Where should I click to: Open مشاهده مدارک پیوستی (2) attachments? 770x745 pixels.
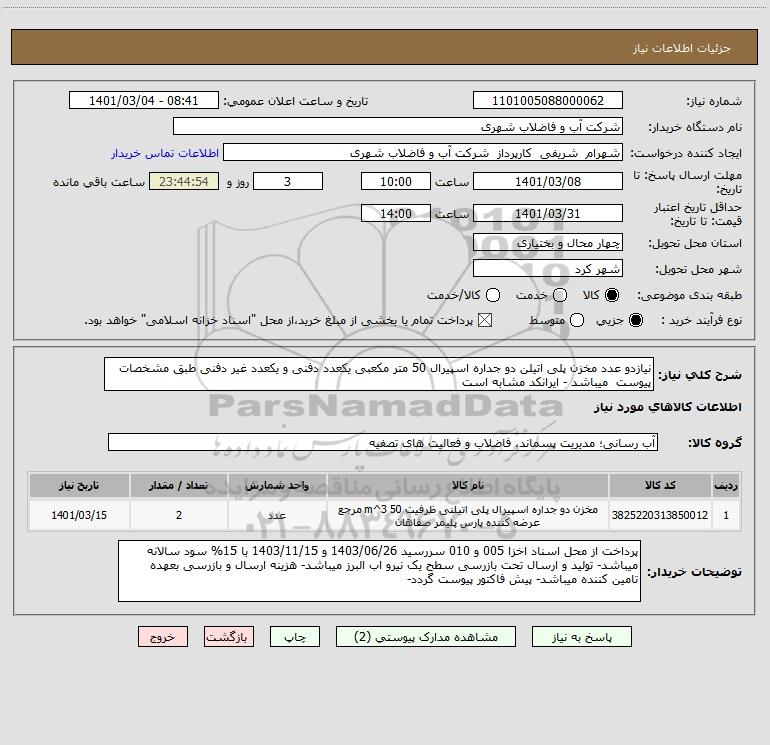[x=426, y=636]
